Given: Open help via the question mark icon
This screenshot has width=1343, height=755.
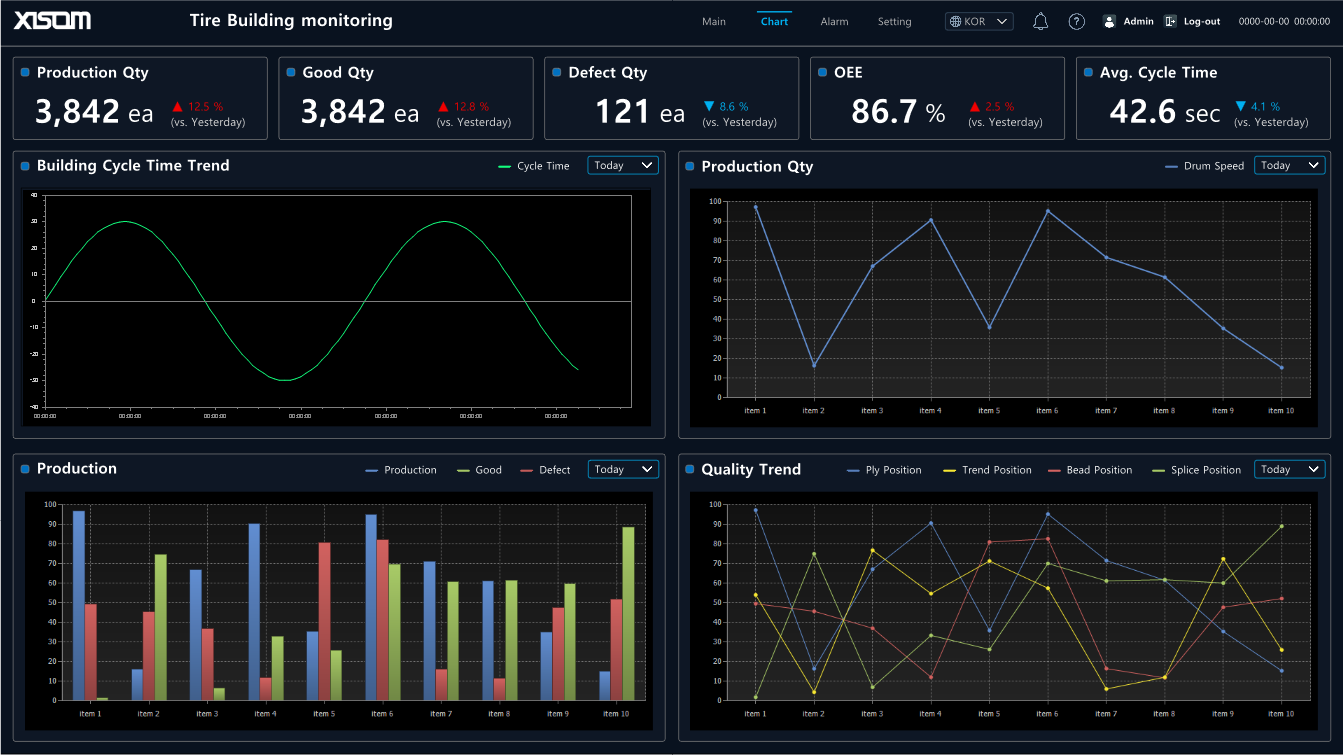Looking at the screenshot, I should (1076, 21).
